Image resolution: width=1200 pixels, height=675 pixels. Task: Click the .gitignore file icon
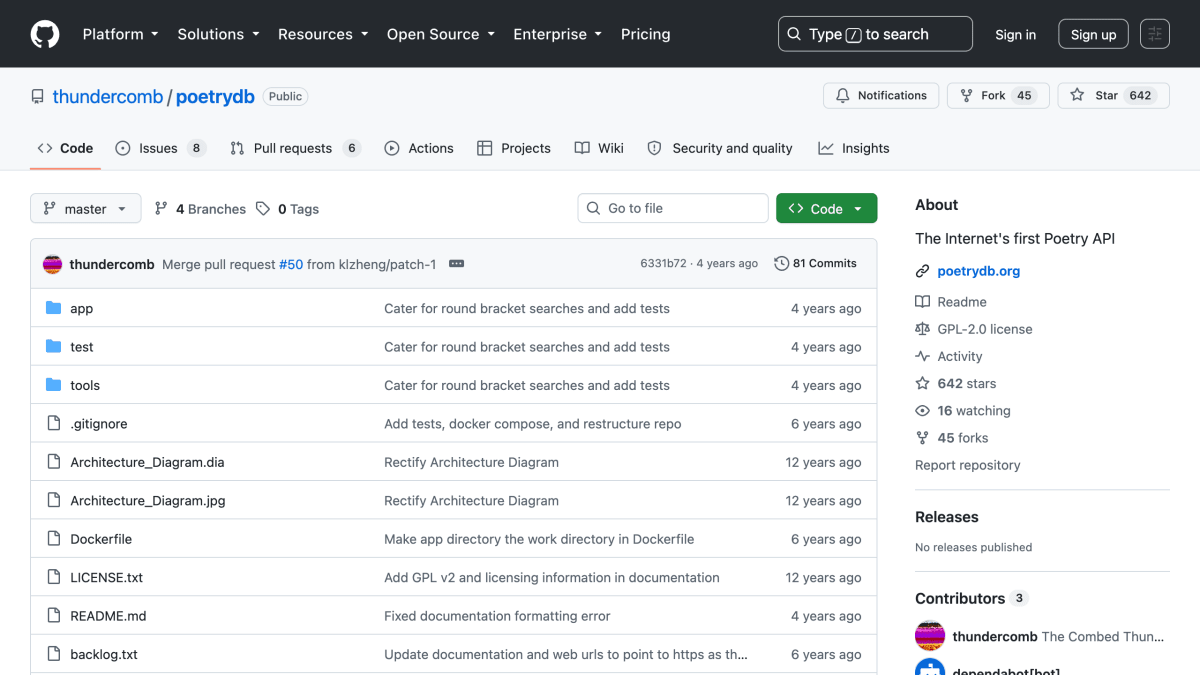coord(54,423)
